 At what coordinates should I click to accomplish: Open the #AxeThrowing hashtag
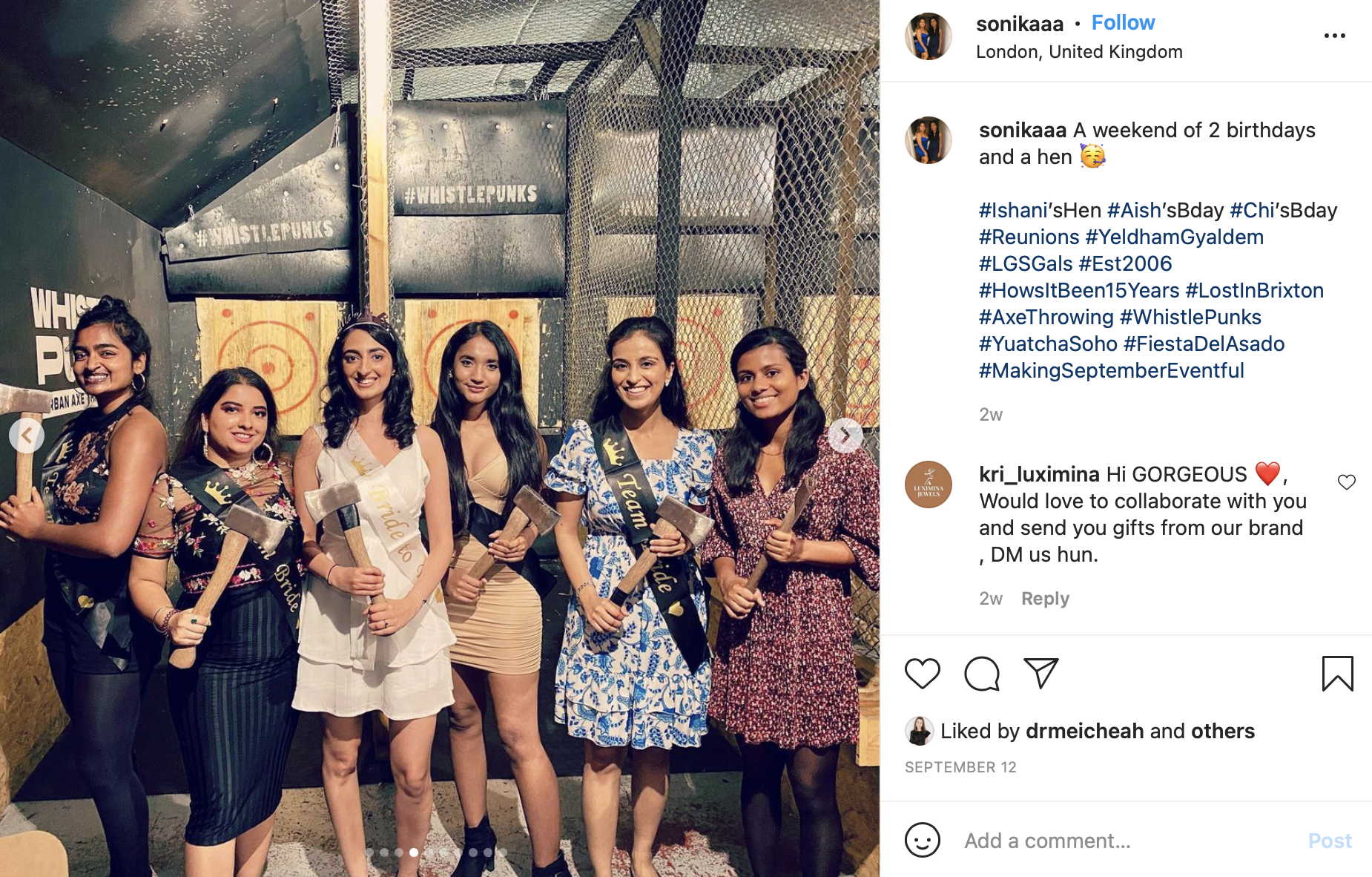coord(1046,317)
